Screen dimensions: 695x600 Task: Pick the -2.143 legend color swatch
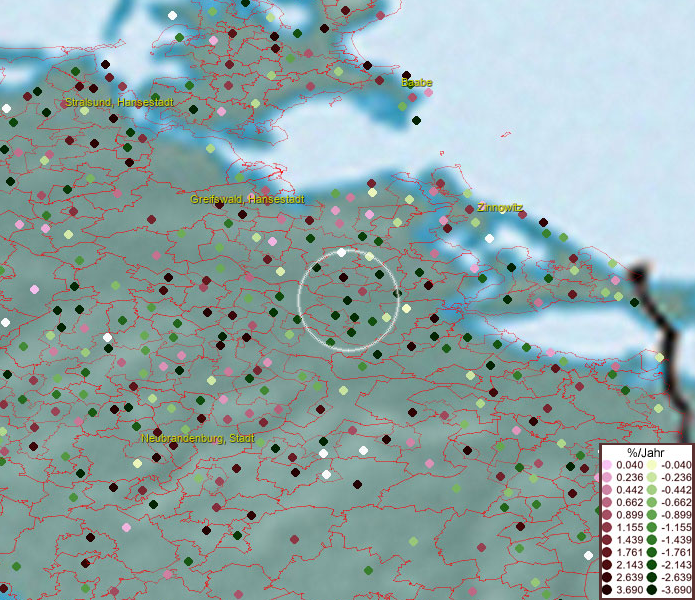click(x=652, y=565)
